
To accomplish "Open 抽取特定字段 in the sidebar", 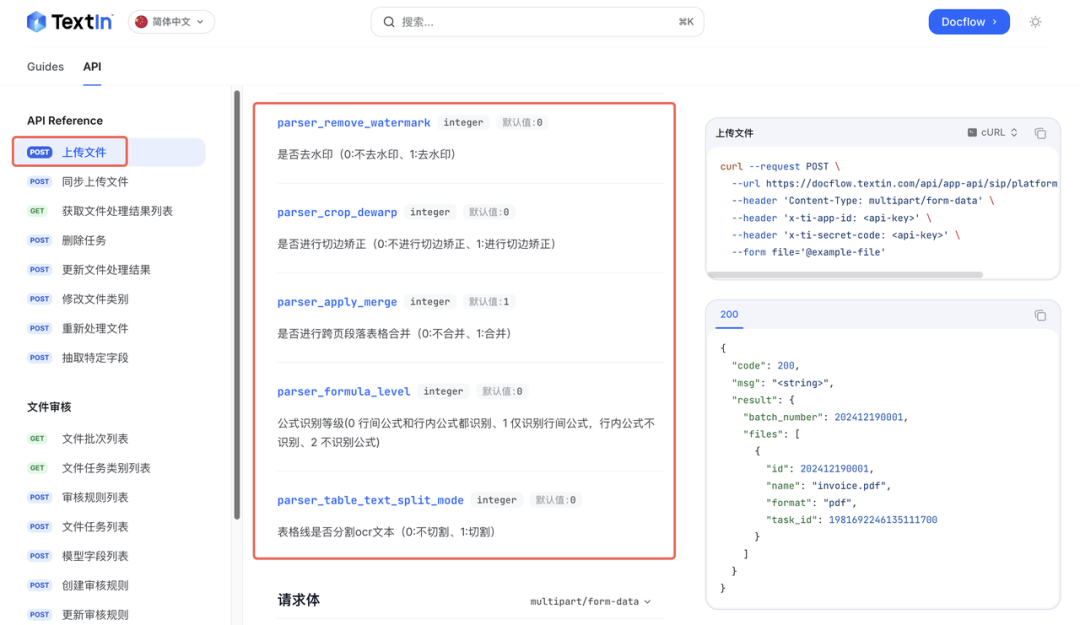I will point(95,358).
